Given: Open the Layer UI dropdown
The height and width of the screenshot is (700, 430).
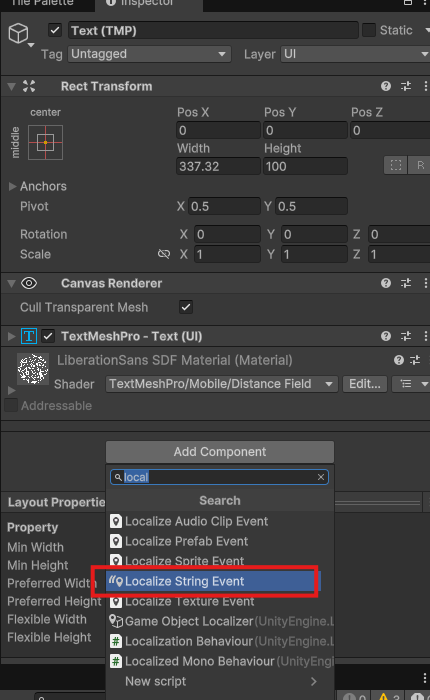Looking at the screenshot, I should tap(355, 54).
